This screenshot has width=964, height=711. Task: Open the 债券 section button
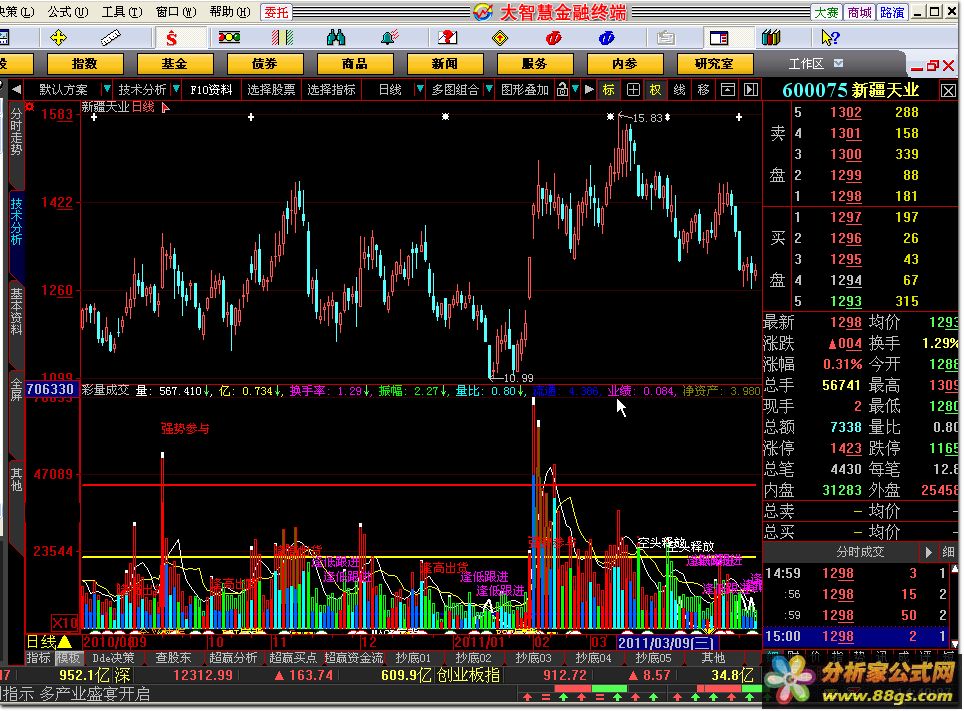click(x=265, y=63)
